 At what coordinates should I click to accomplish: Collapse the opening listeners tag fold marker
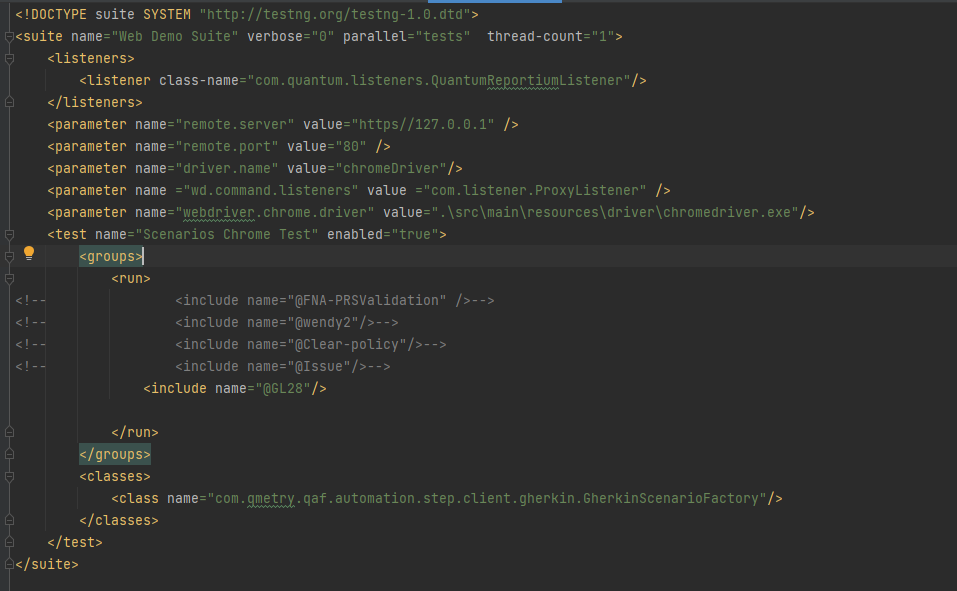click(x=9, y=59)
